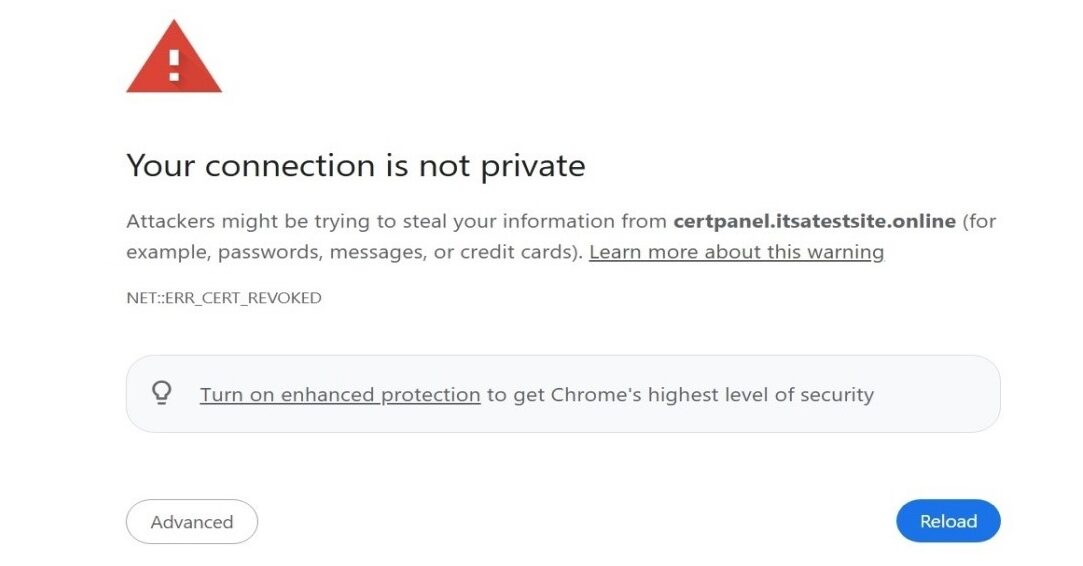Click the white exclamation mark inside the triangle
Screen dimensions: 1083x566
click(174, 64)
